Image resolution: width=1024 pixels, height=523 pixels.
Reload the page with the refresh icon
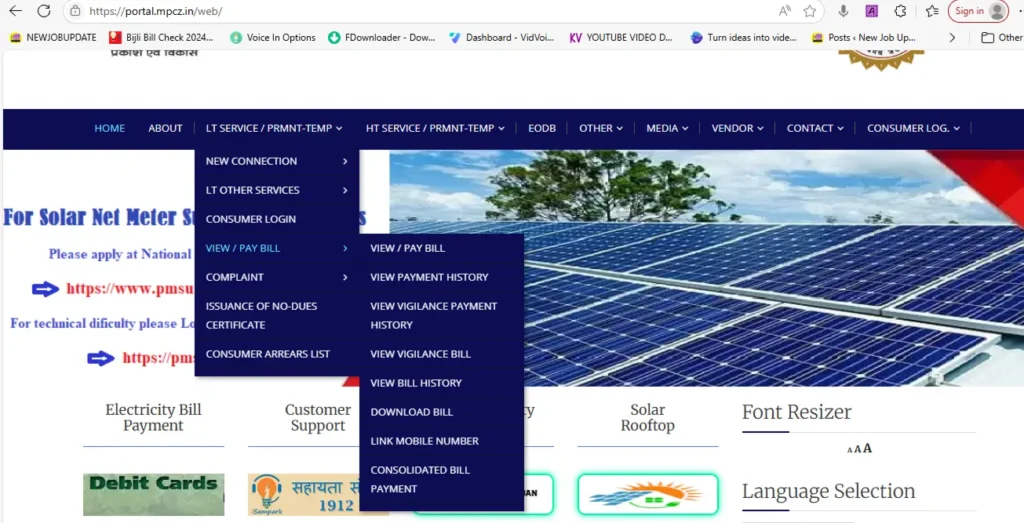coord(44,11)
